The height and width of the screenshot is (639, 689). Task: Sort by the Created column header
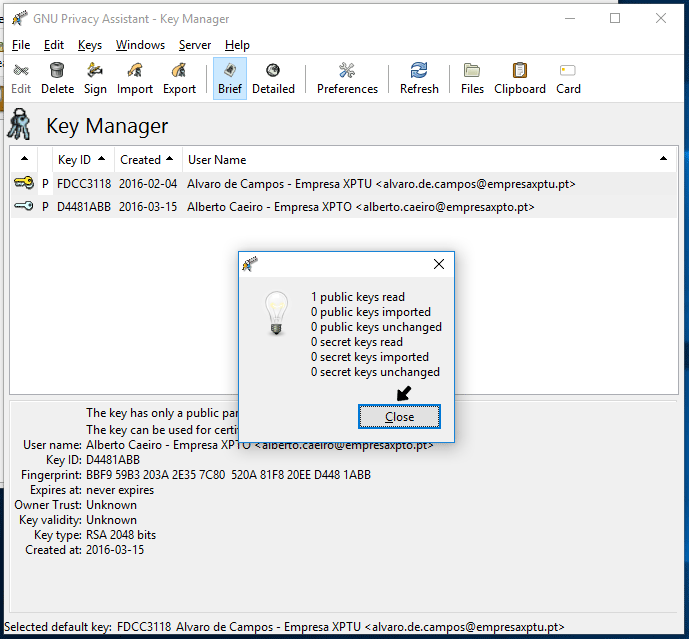pos(148,160)
